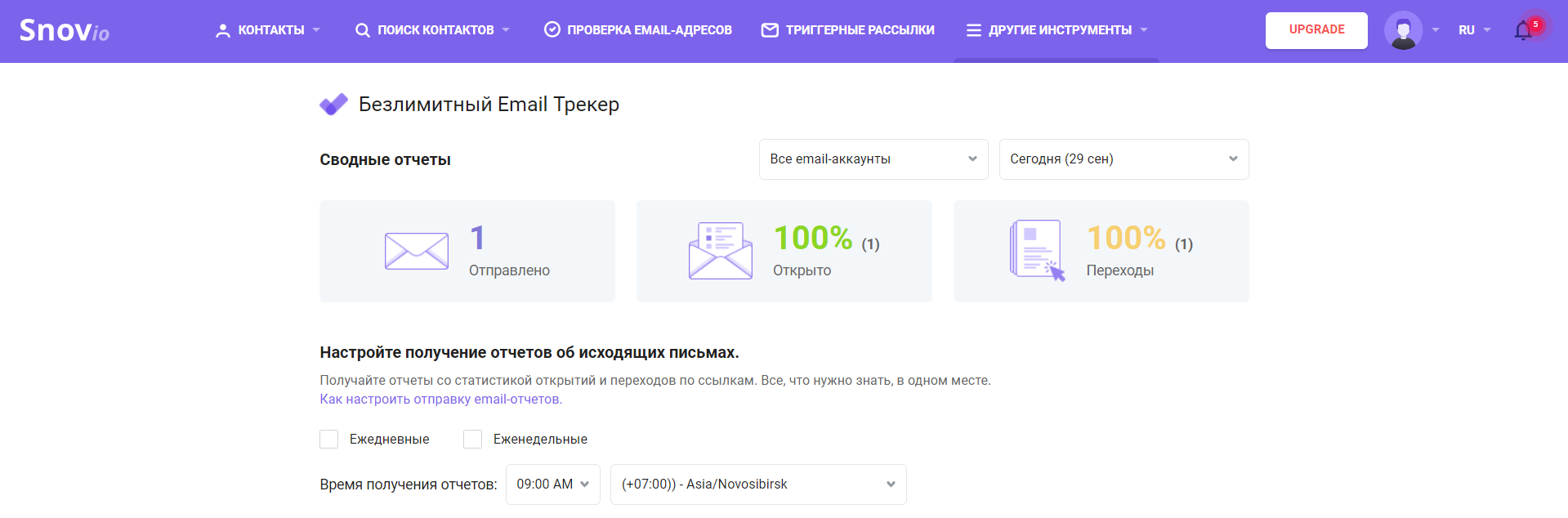Click the user profile avatar

click(x=1403, y=30)
